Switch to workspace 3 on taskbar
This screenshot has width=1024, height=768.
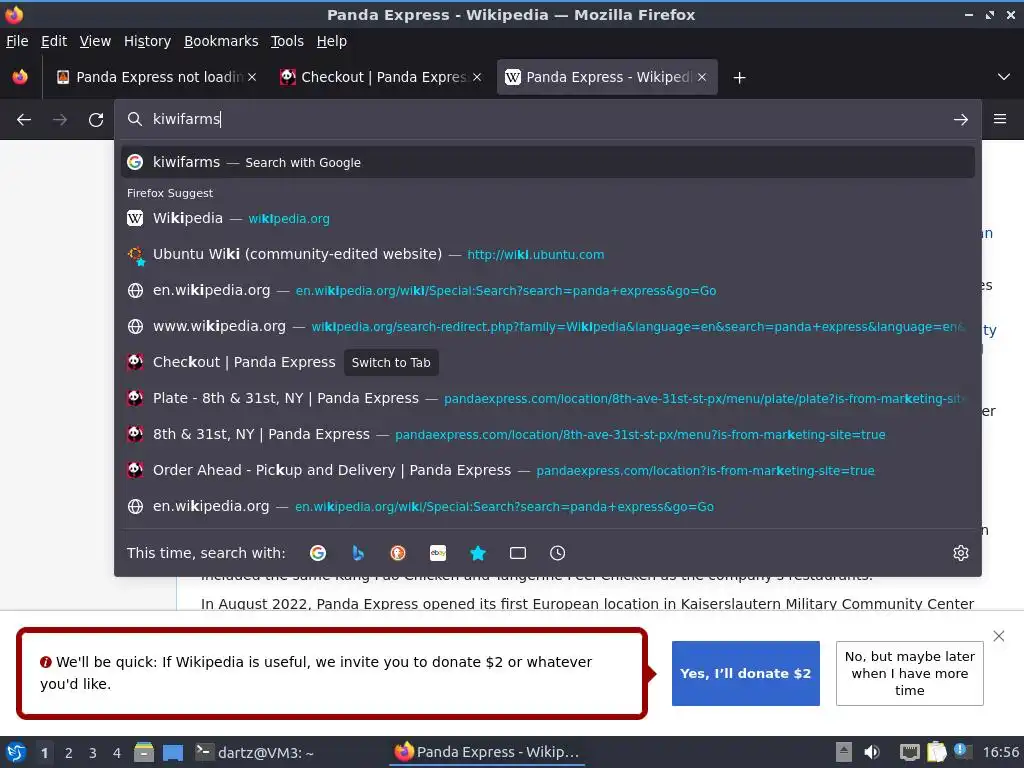click(x=93, y=753)
